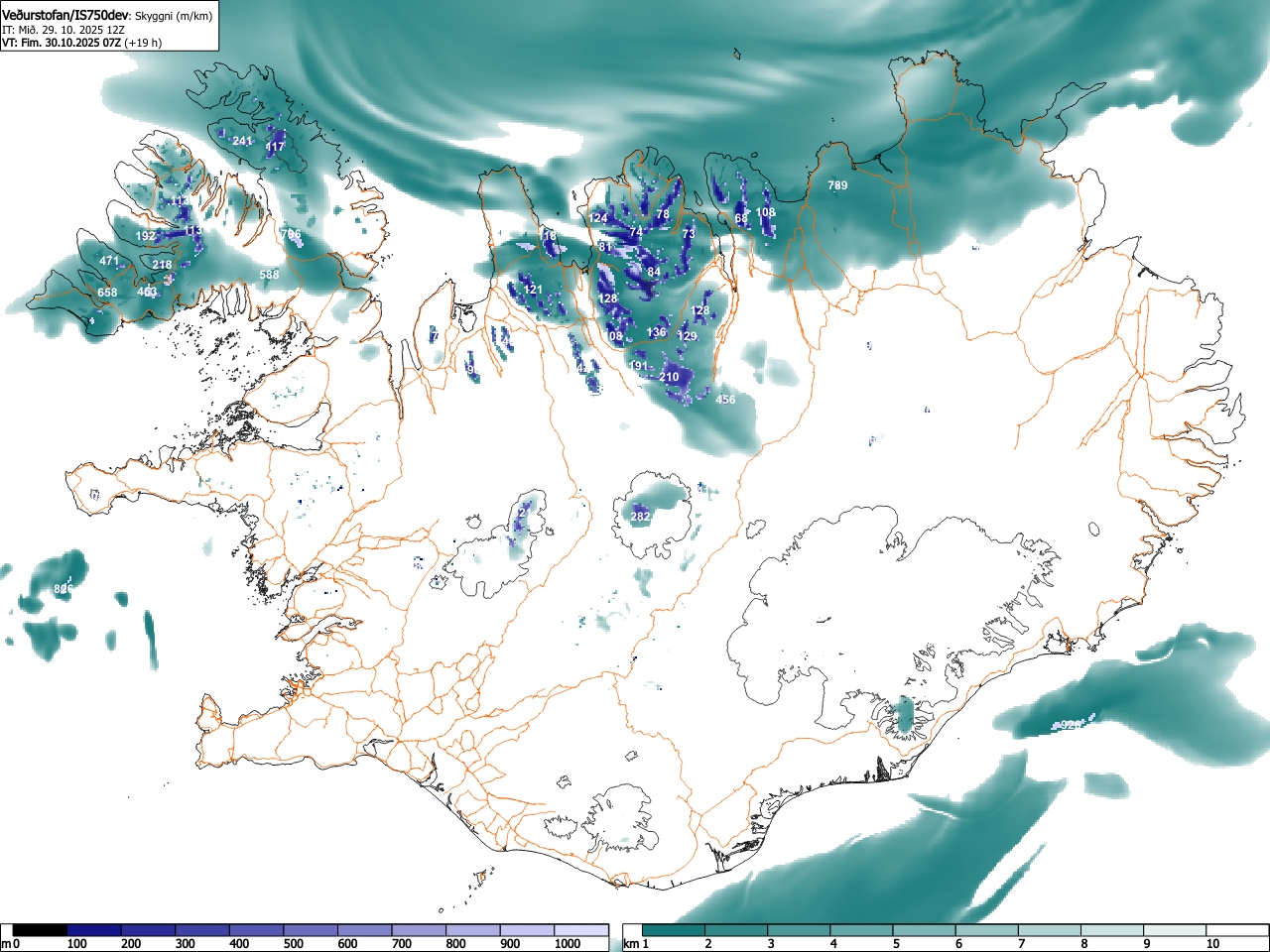
Task: Click the visibility value 706 on the map
Action: tap(291, 235)
